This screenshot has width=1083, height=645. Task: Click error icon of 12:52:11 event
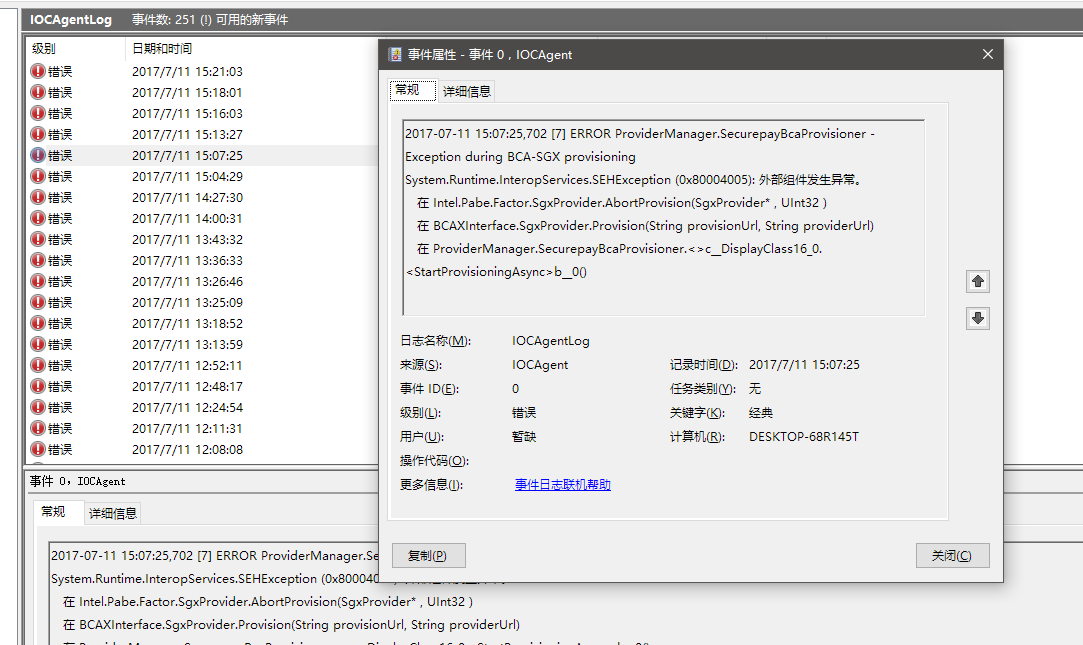(38, 365)
